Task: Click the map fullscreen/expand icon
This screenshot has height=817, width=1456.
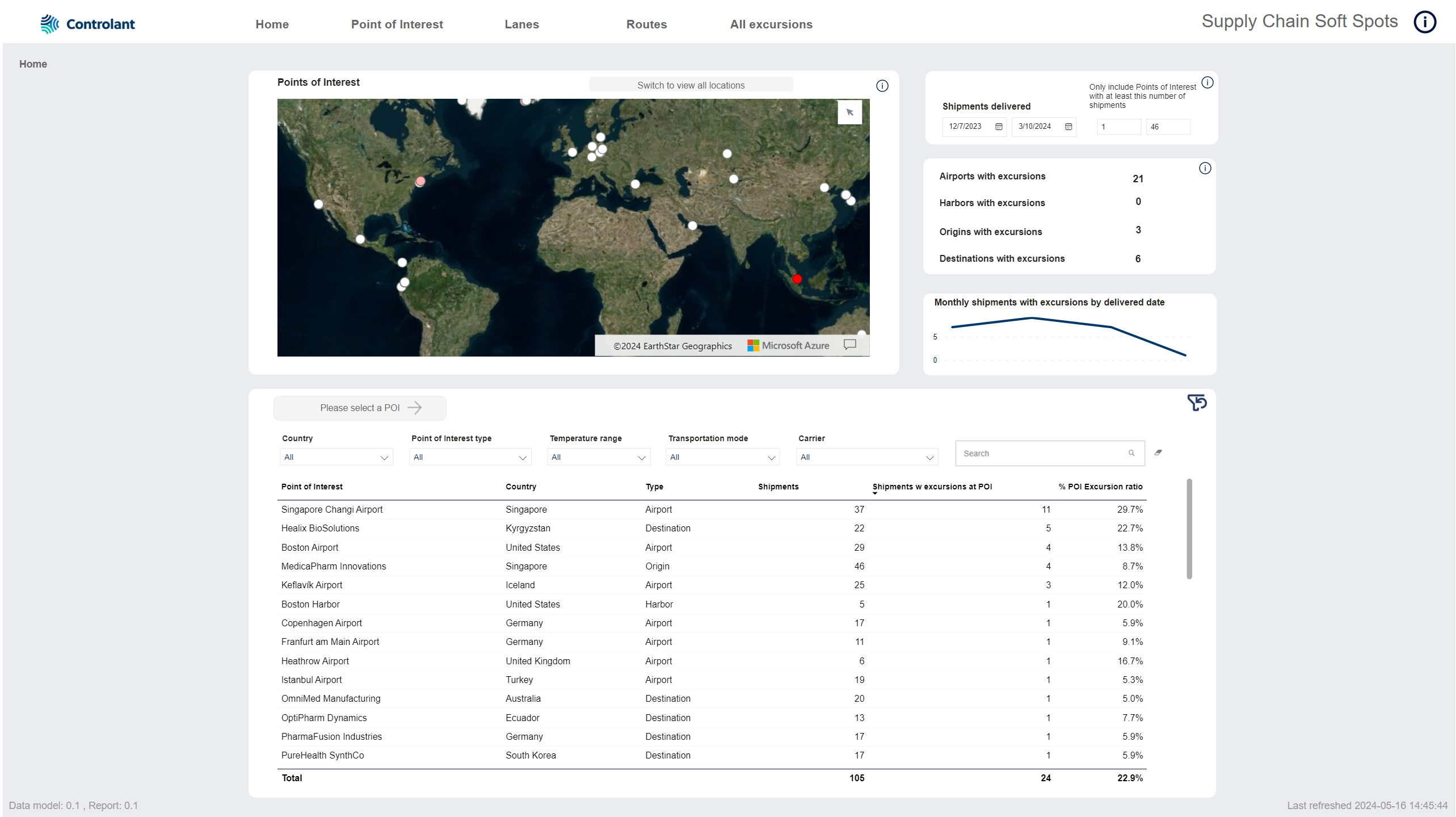Action: [x=849, y=112]
